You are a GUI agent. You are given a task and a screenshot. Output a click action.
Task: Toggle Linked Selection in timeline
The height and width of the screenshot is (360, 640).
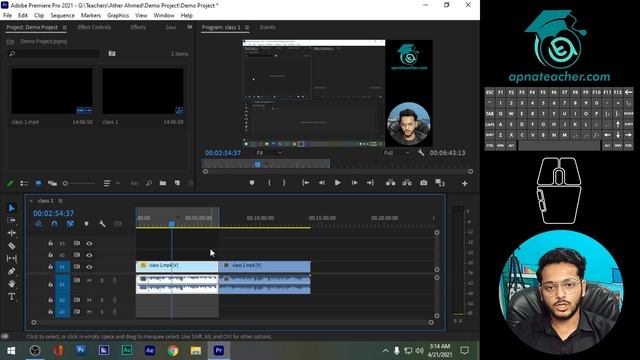70,224
